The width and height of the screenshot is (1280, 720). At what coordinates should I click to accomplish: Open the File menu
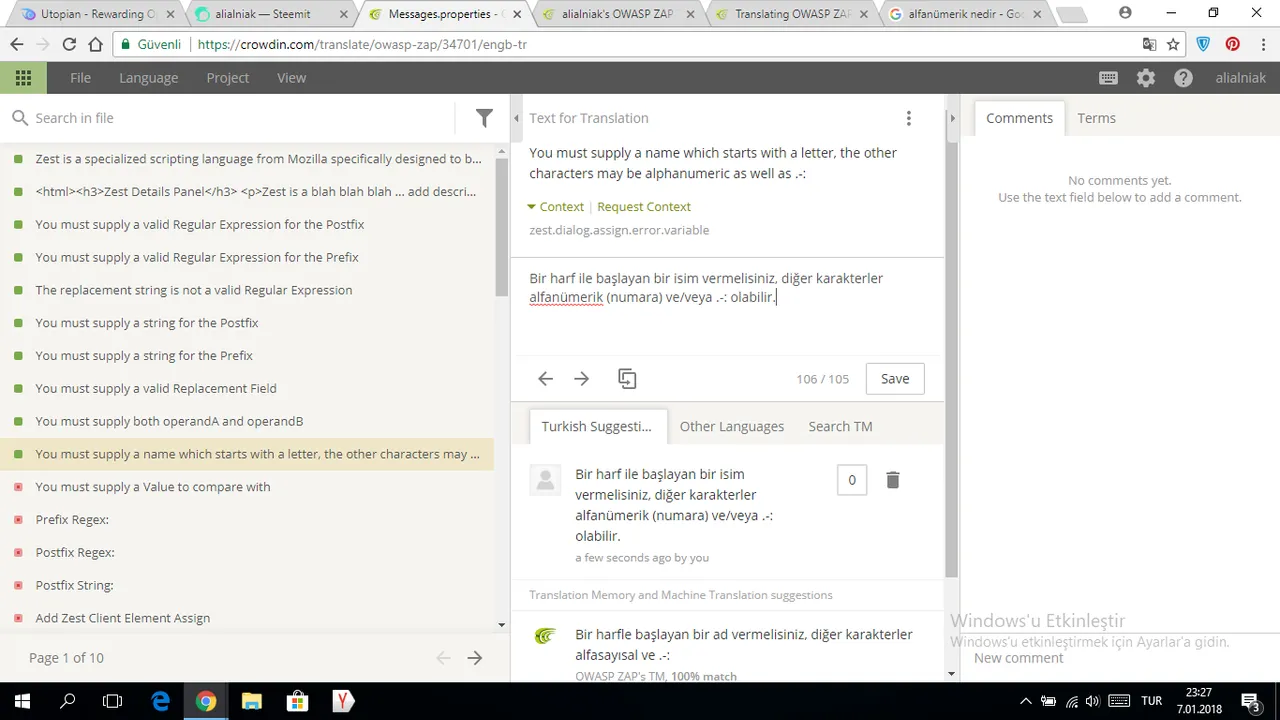coord(80,78)
